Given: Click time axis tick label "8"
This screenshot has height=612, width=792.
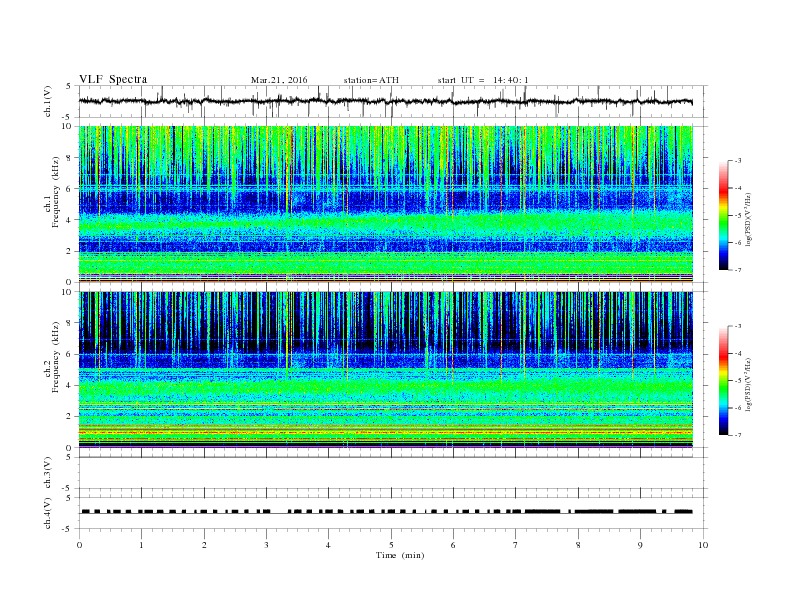Looking at the screenshot, I should (578, 545).
